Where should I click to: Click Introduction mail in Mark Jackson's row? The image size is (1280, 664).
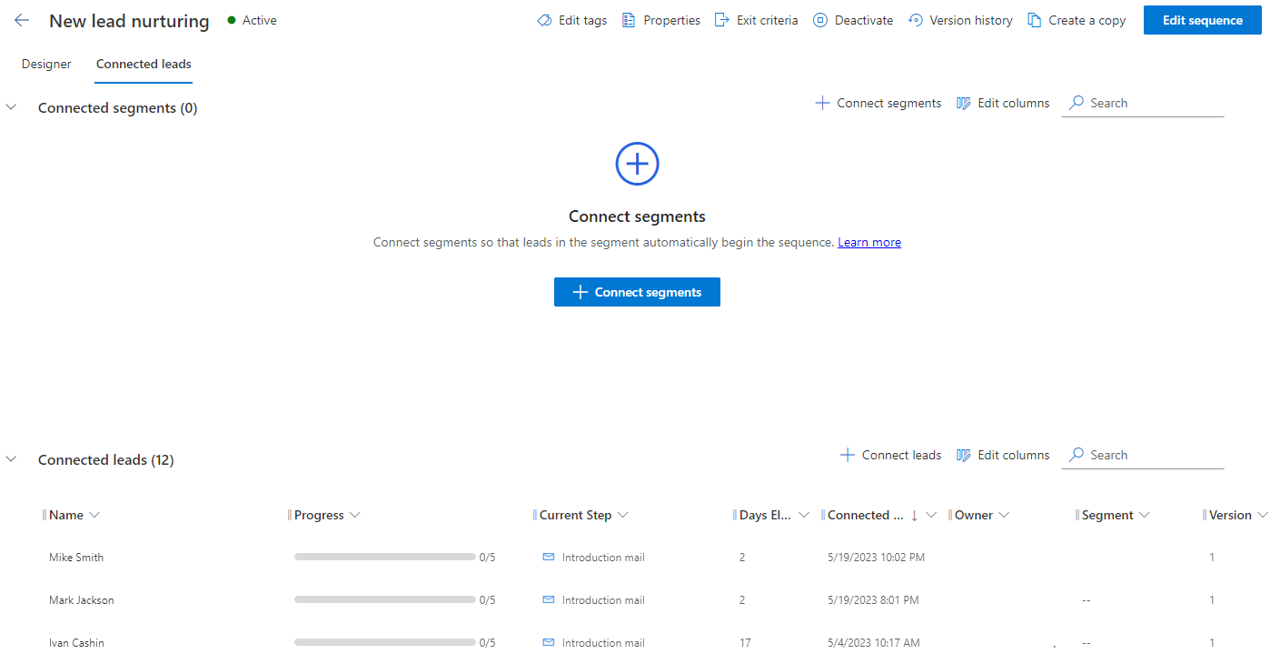[x=603, y=600]
